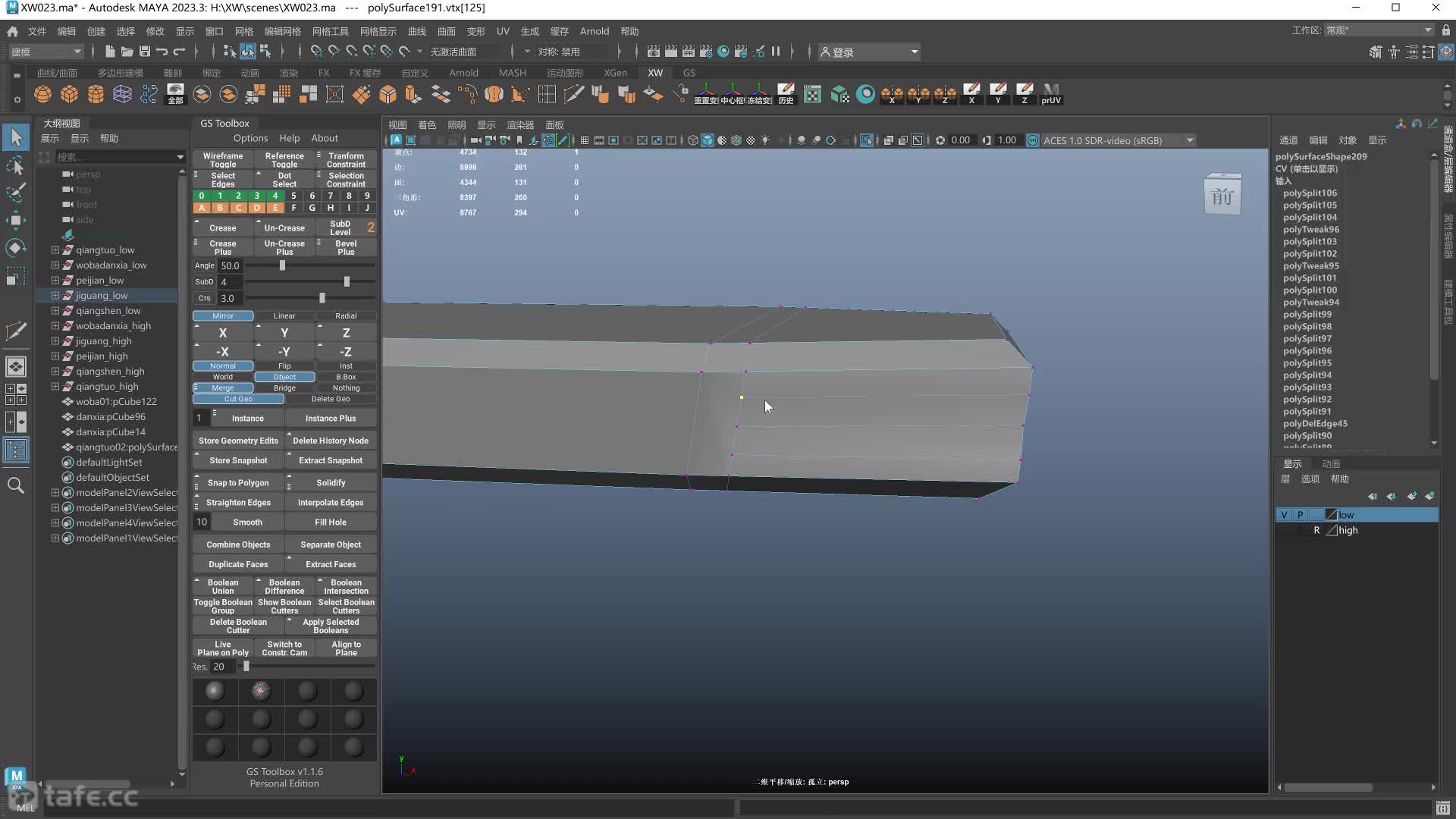Screen dimensions: 1456x819
Task: Select the Solidify tool icon
Action: (330, 482)
